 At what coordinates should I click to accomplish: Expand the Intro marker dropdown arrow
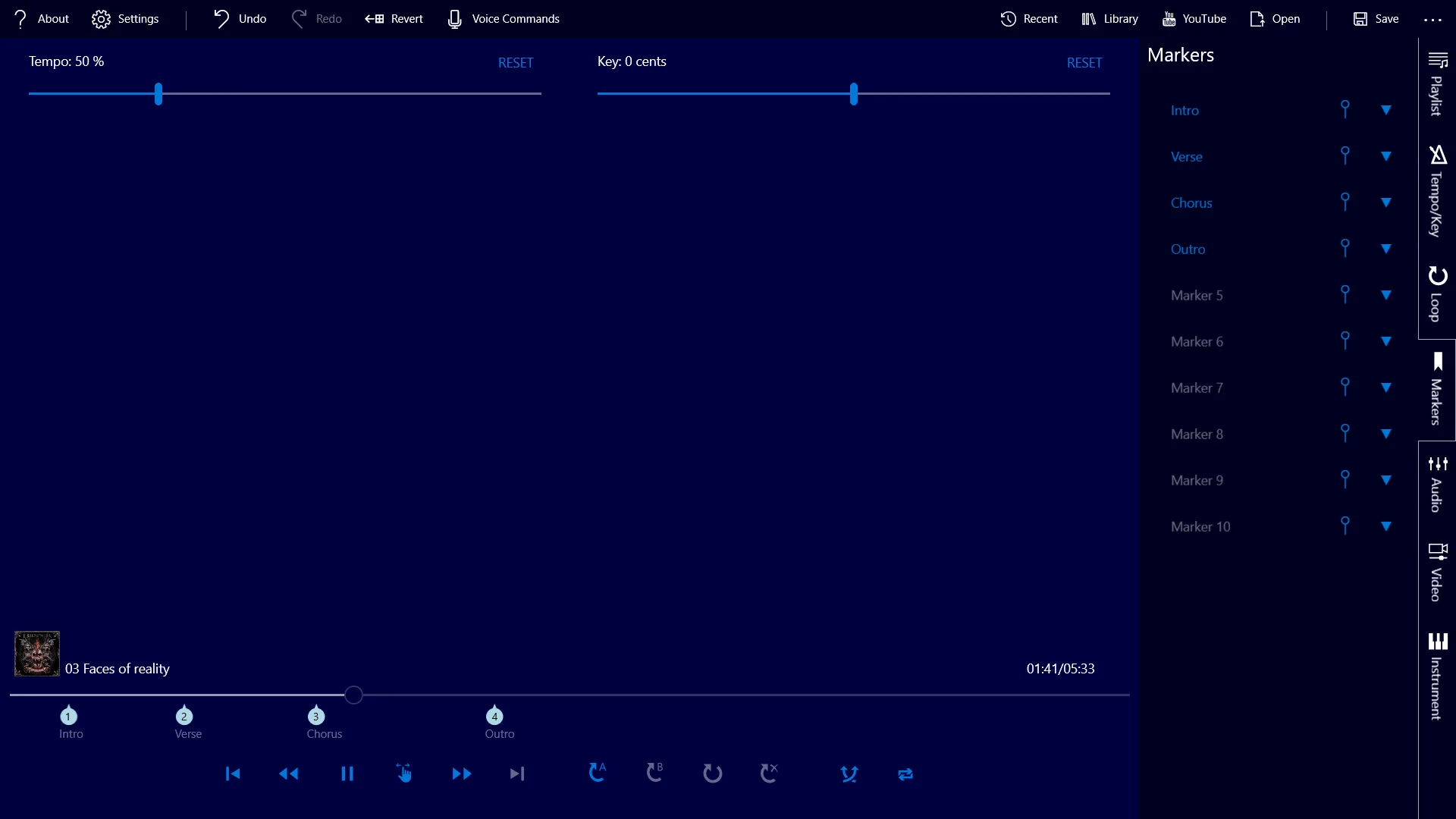[1385, 110]
